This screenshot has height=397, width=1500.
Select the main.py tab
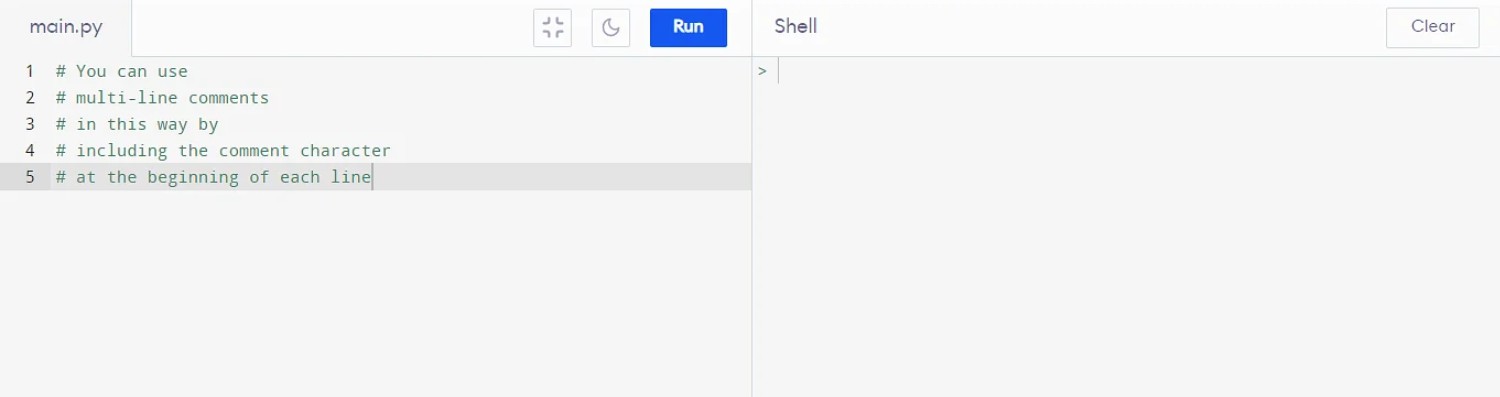pos(65,28)
